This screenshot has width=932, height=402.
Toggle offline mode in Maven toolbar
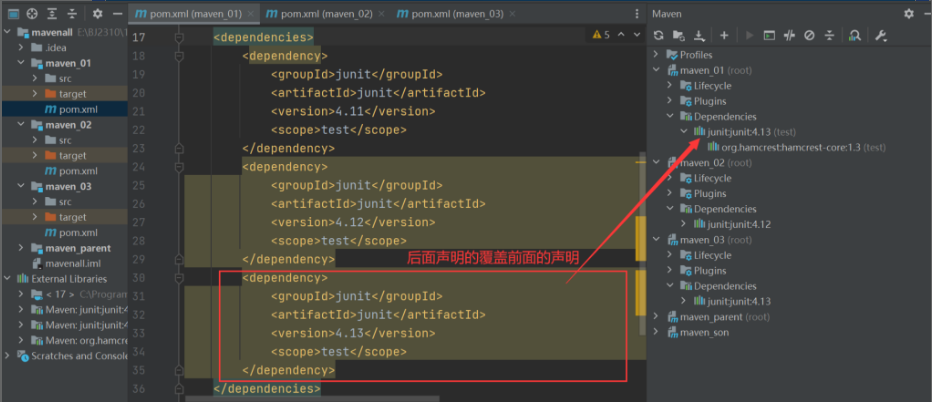click(789, 36)
